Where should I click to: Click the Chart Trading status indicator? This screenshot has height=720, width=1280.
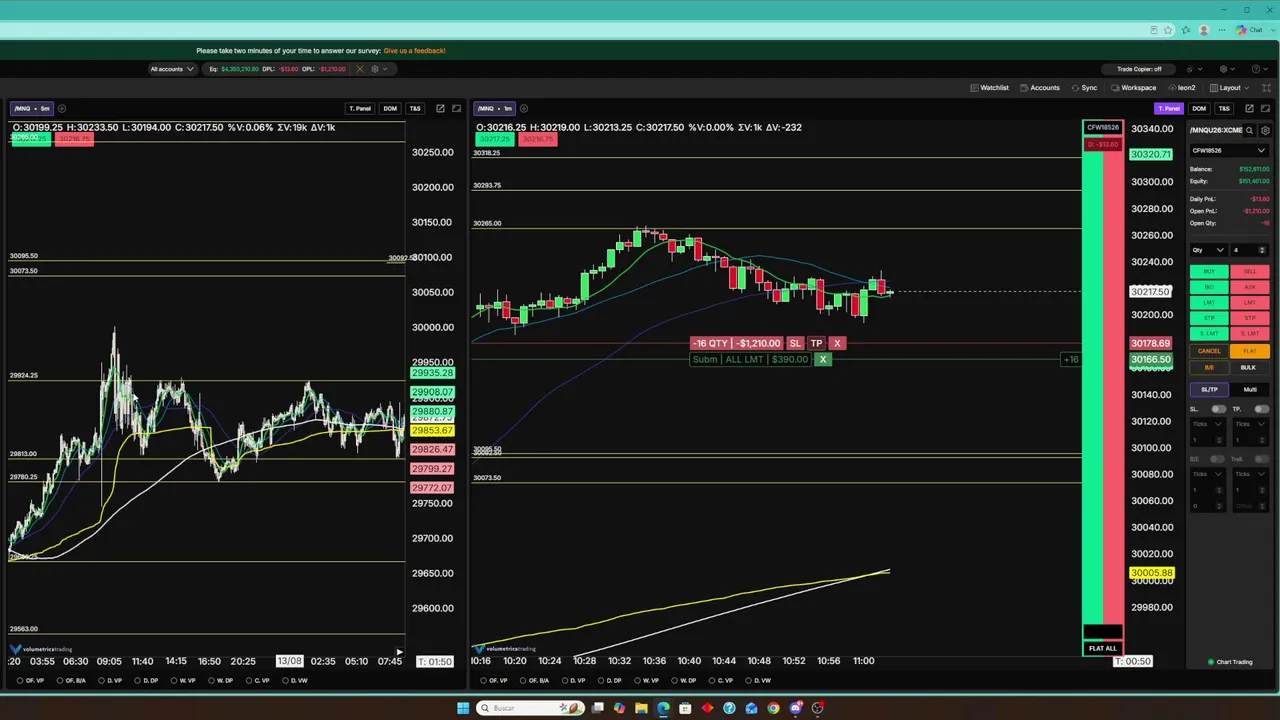(x=1230, y=662)
